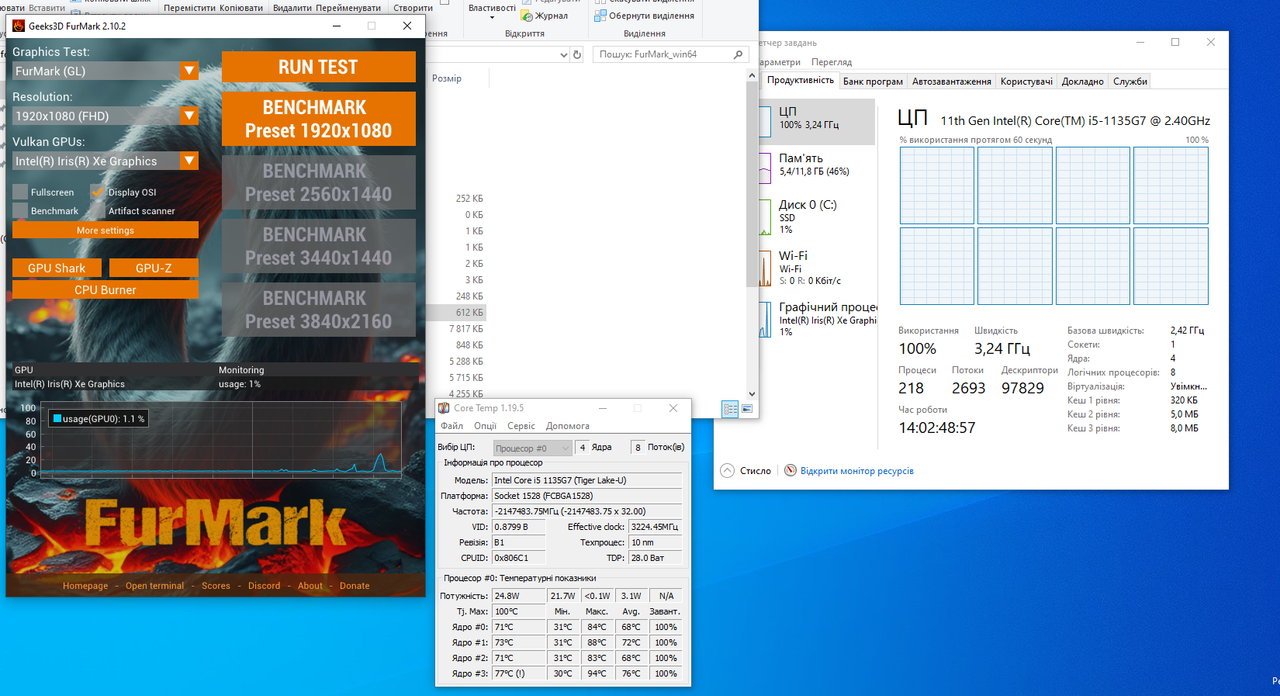
Task: Open the Допомога menu in Core Temp
Action: [568, 426]
